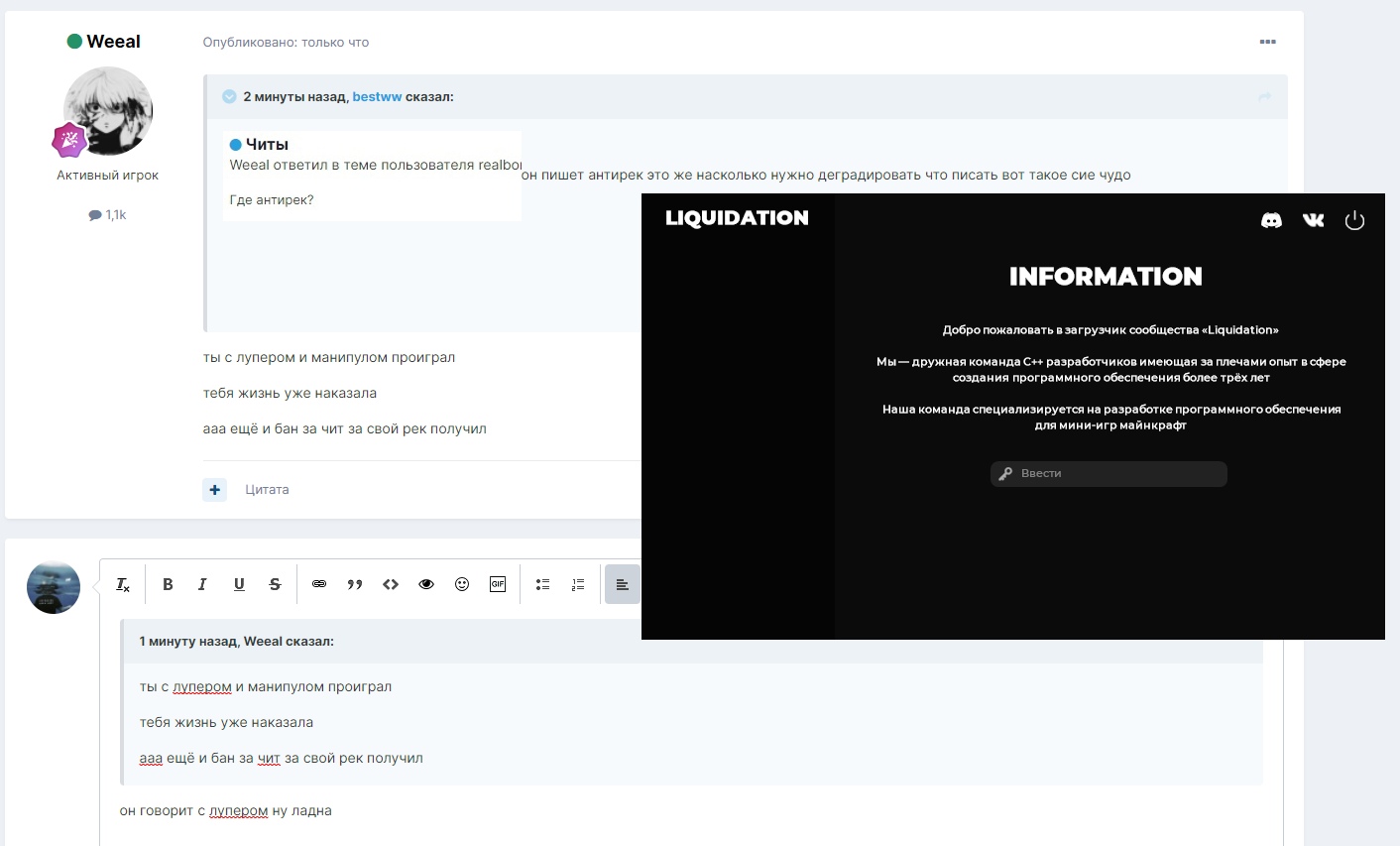Insert a link with the chain icon
The height and width of the screenshot is (846, 1400).
[x=319, y=584]
